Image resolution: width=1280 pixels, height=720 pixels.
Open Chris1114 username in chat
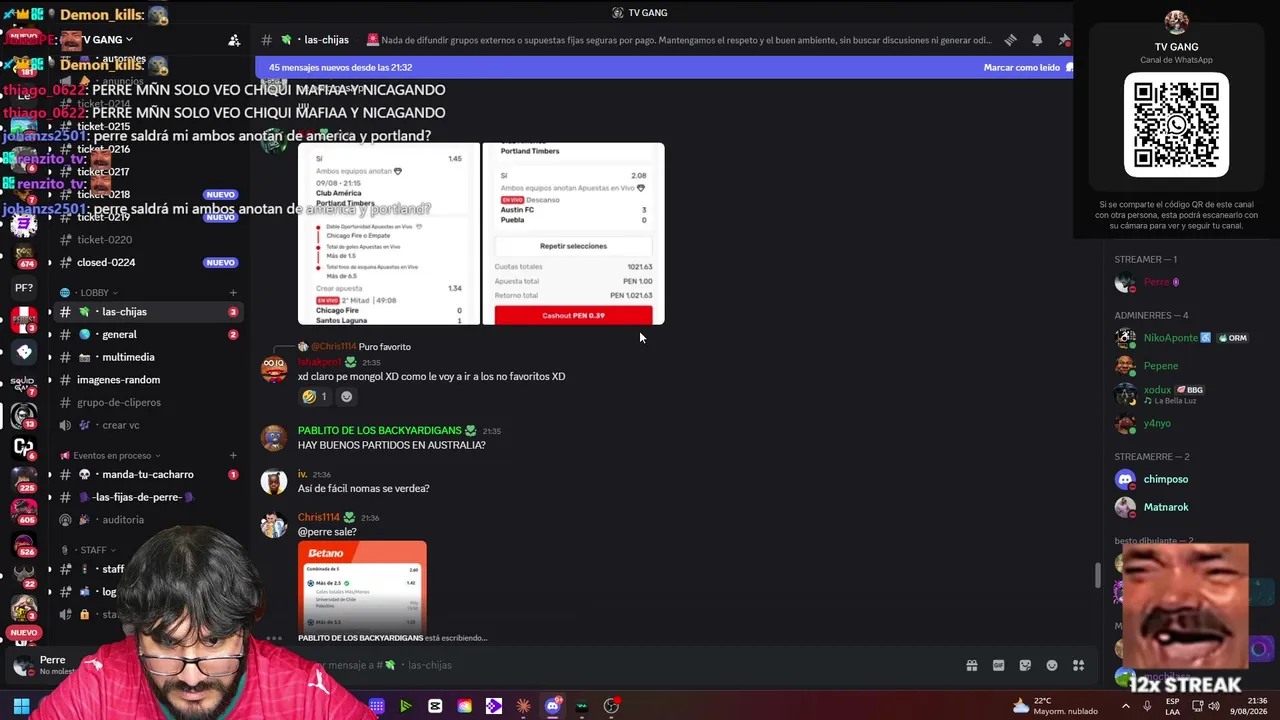[x=319, y=518]
